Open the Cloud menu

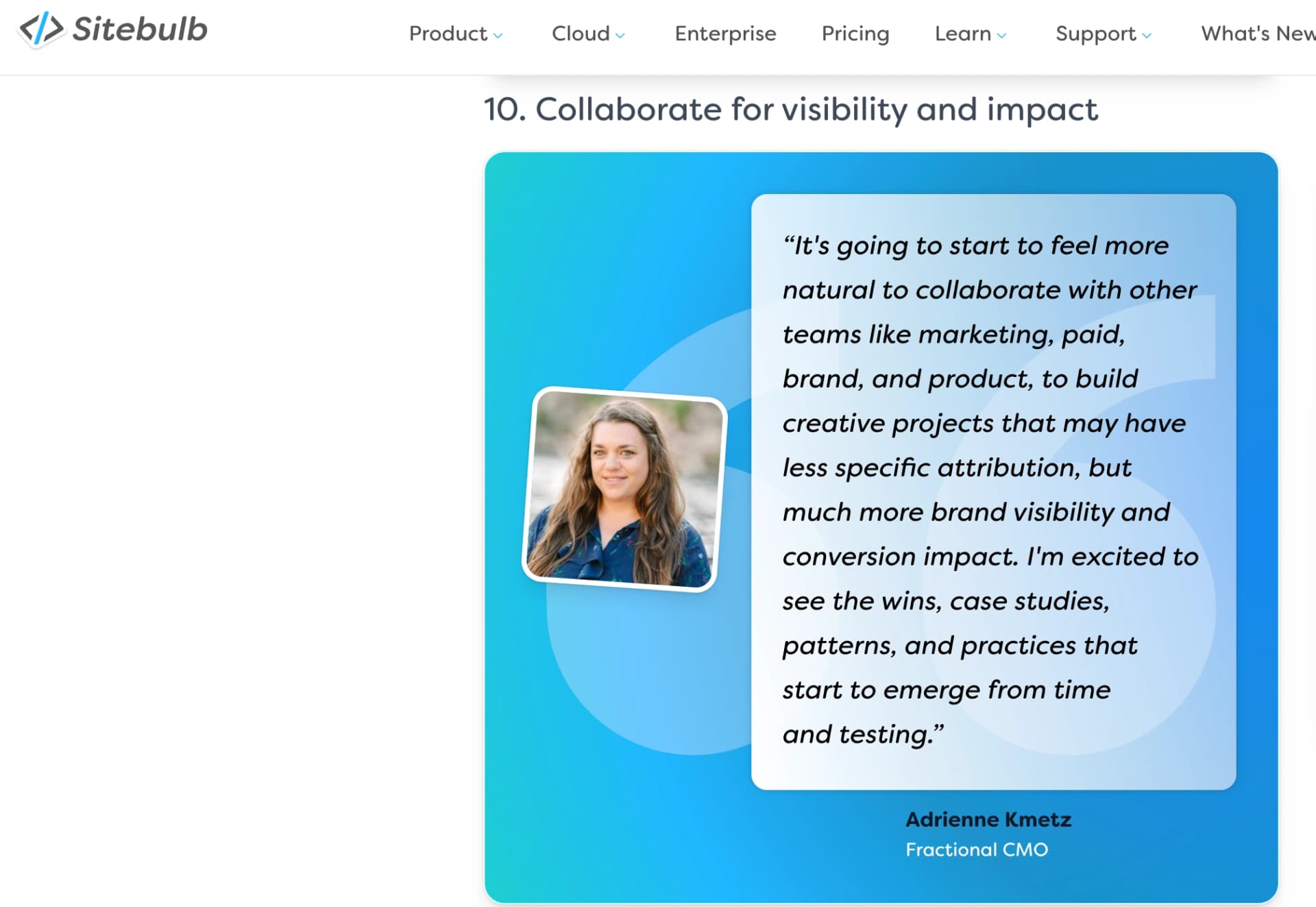click(x=581, y=34)
